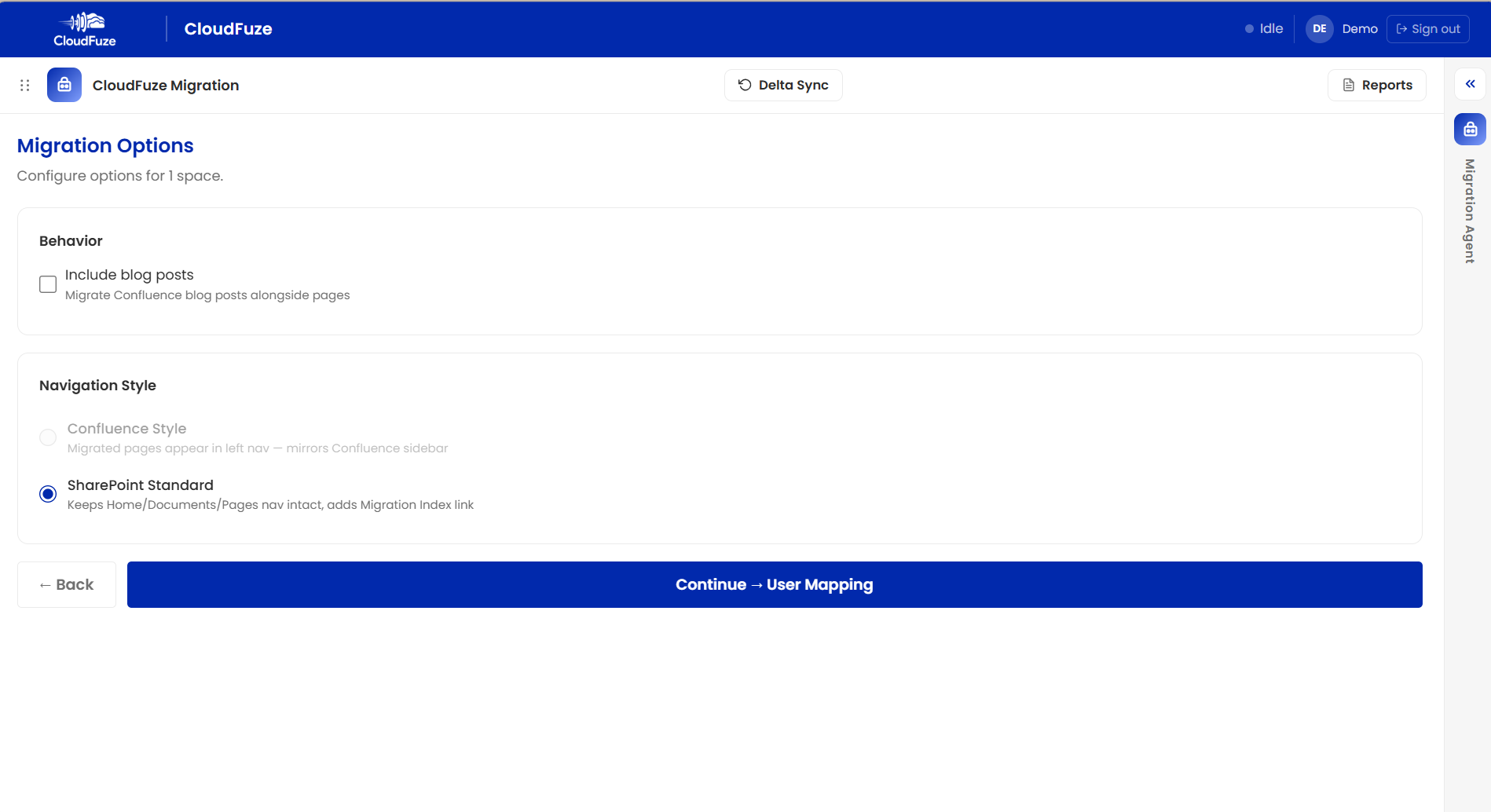The height and width of the screenshot is (812, 1491).
Task: Click 'Configure options for 1 space.' text
Action: pos(120,176)
